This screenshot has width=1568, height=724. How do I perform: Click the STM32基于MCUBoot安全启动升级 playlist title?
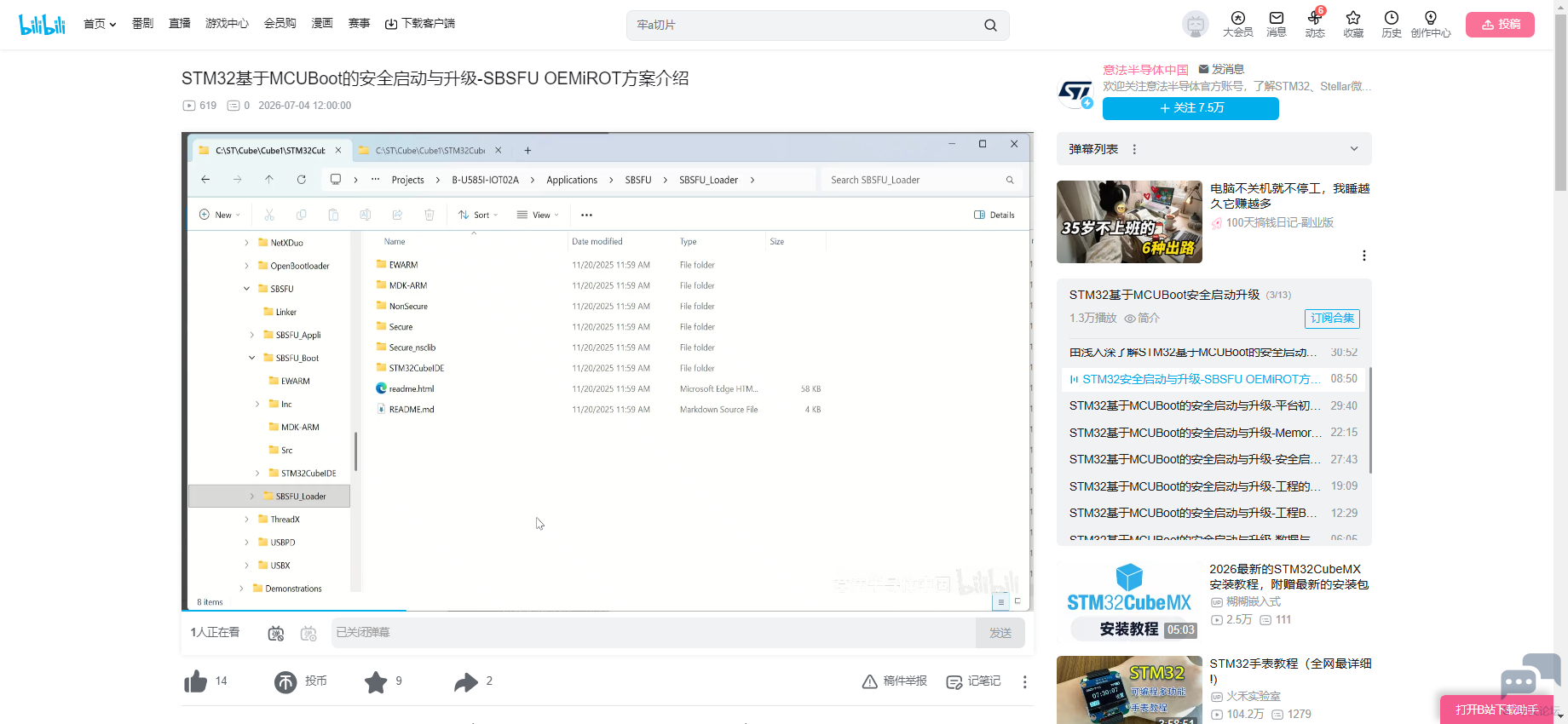point(1164,295)
